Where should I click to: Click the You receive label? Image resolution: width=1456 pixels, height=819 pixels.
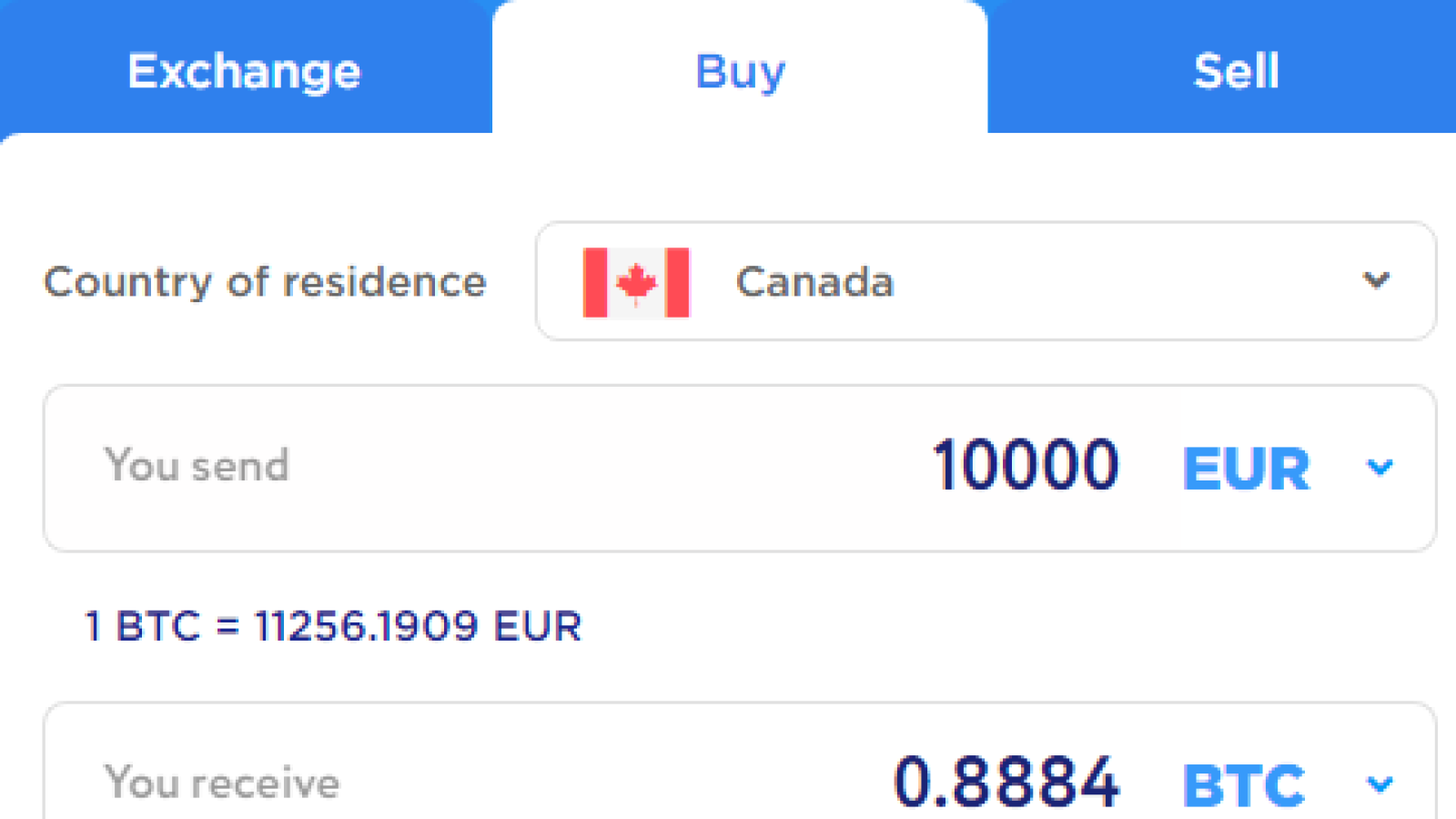click(x=222, y=782)
